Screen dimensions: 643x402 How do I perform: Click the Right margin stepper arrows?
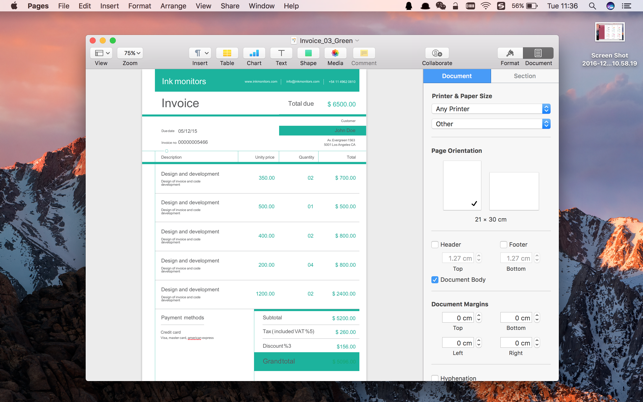click(x=537, y=343)
